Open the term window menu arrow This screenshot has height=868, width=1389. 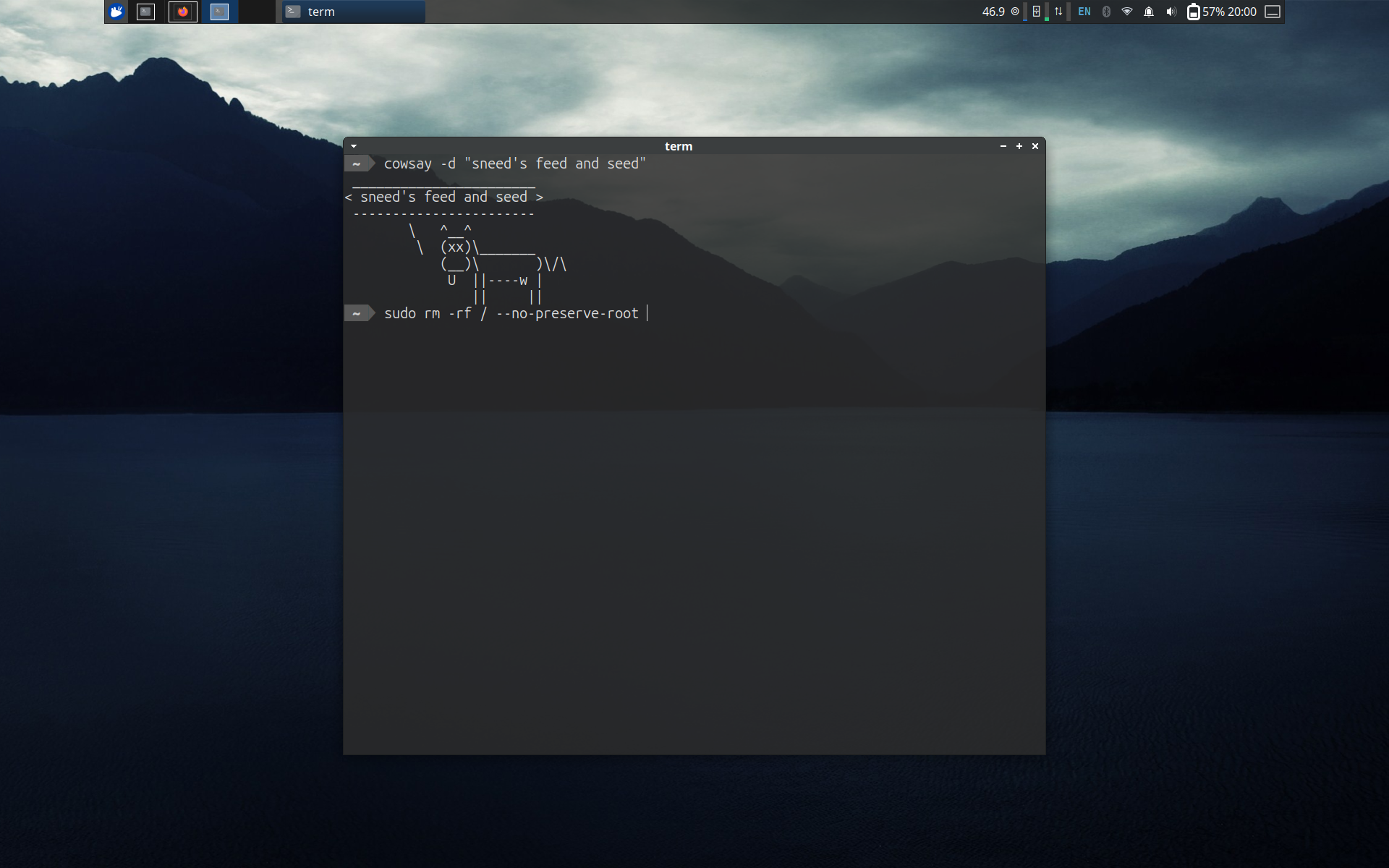(x=354, y=146)
